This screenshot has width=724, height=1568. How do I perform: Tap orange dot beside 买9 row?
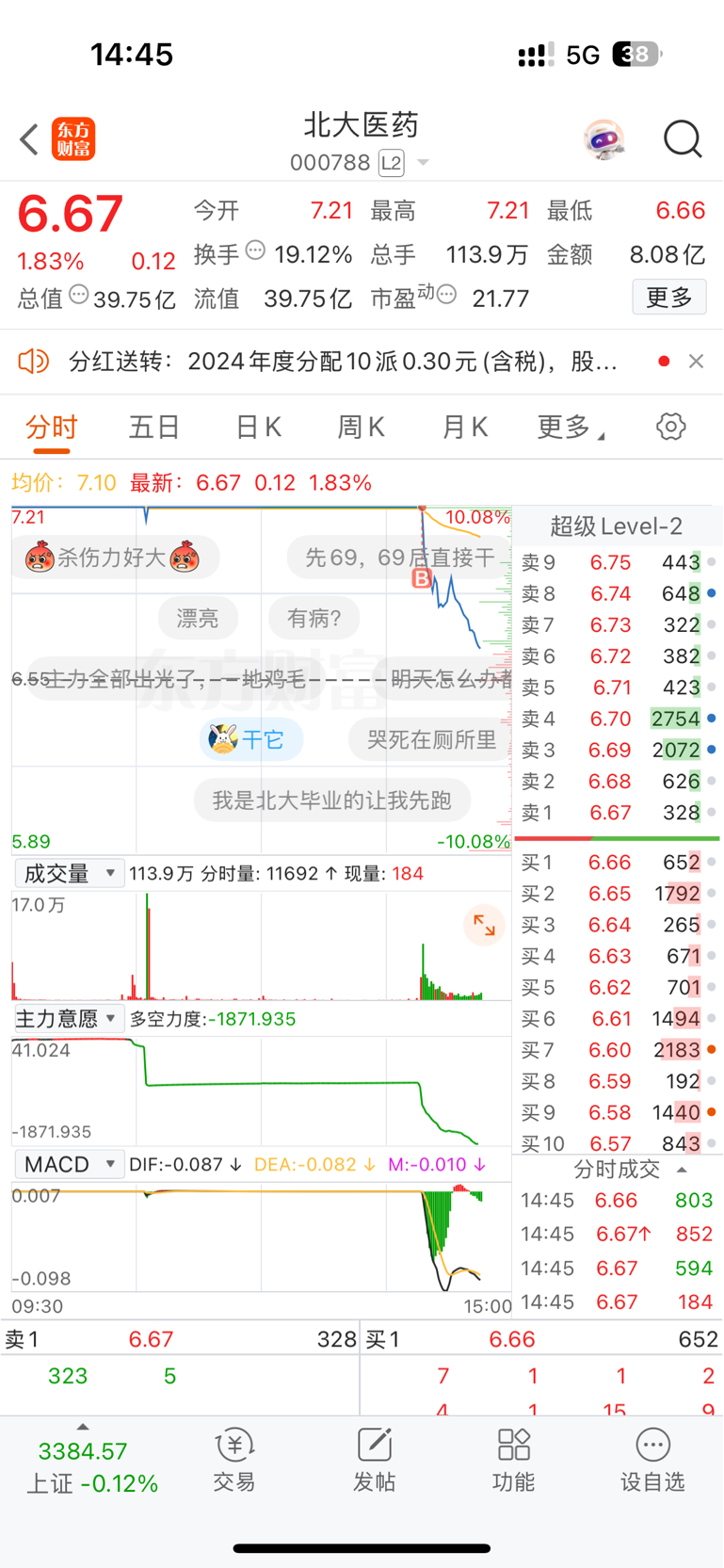click(711, 1111)
